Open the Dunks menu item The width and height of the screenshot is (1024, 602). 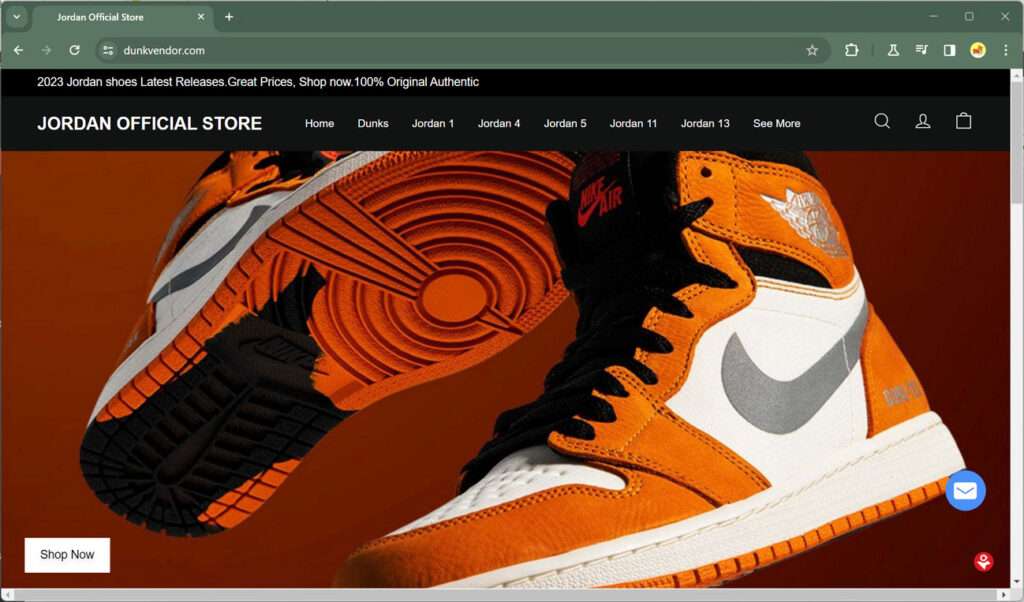click(x=373, y=123)
